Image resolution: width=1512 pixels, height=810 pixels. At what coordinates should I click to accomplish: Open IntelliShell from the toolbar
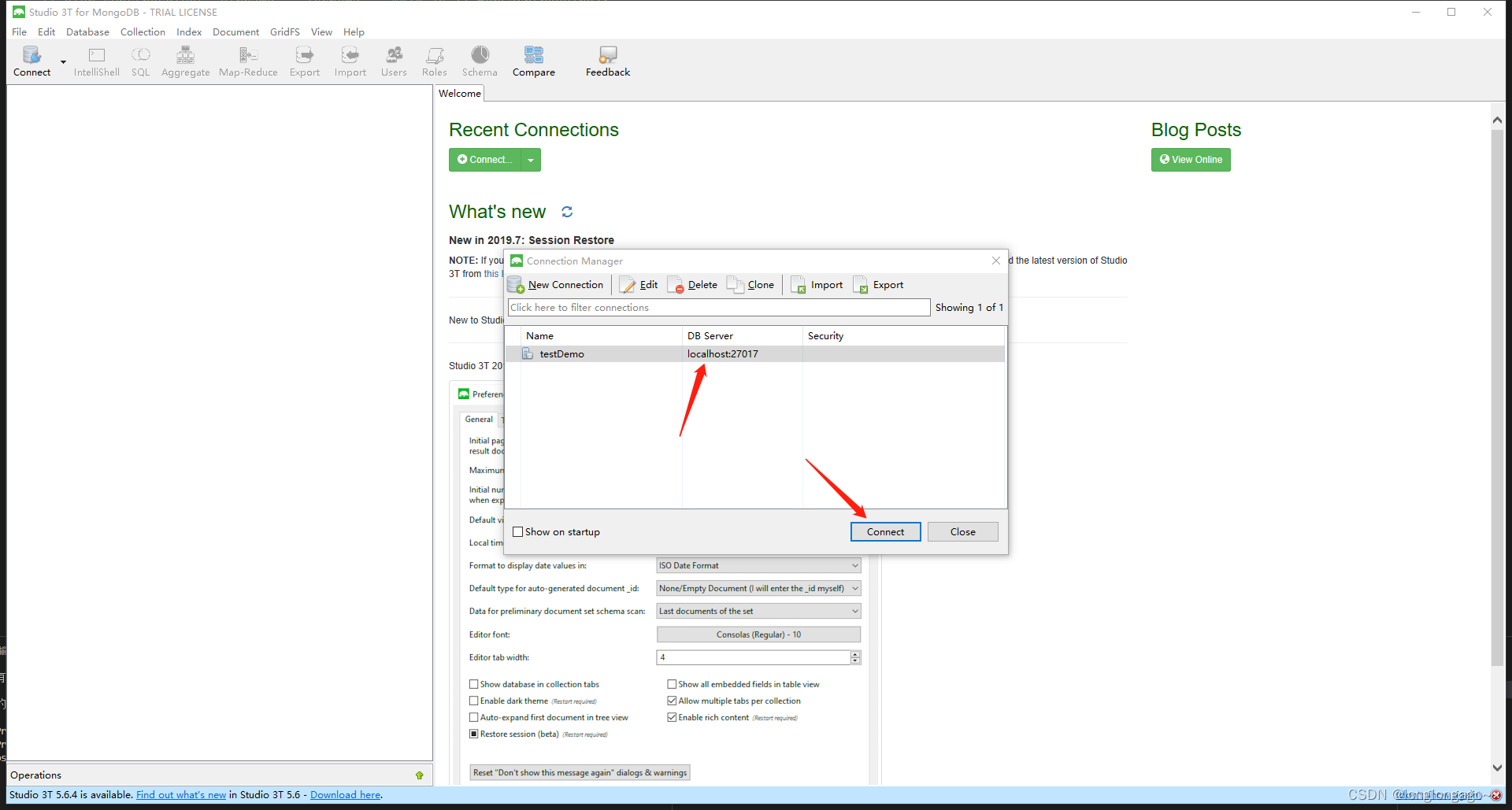[x=97, y=61]
